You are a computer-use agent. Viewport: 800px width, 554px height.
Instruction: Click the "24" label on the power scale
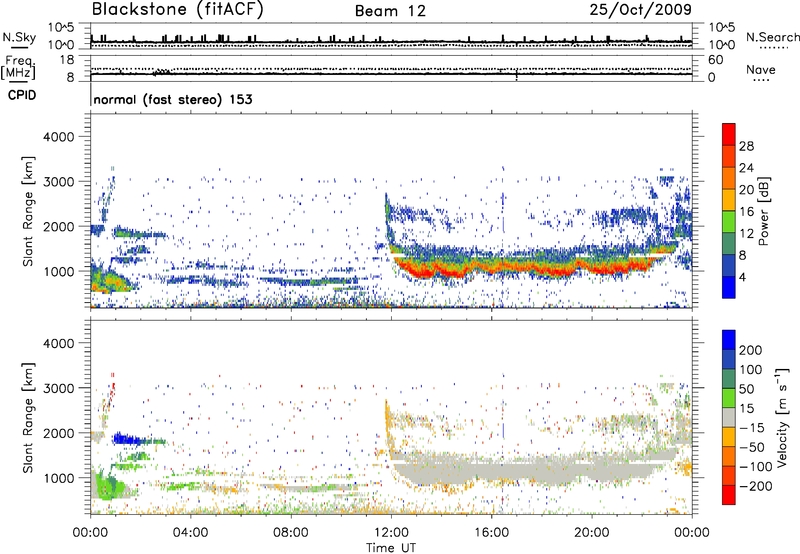(746, 168)
